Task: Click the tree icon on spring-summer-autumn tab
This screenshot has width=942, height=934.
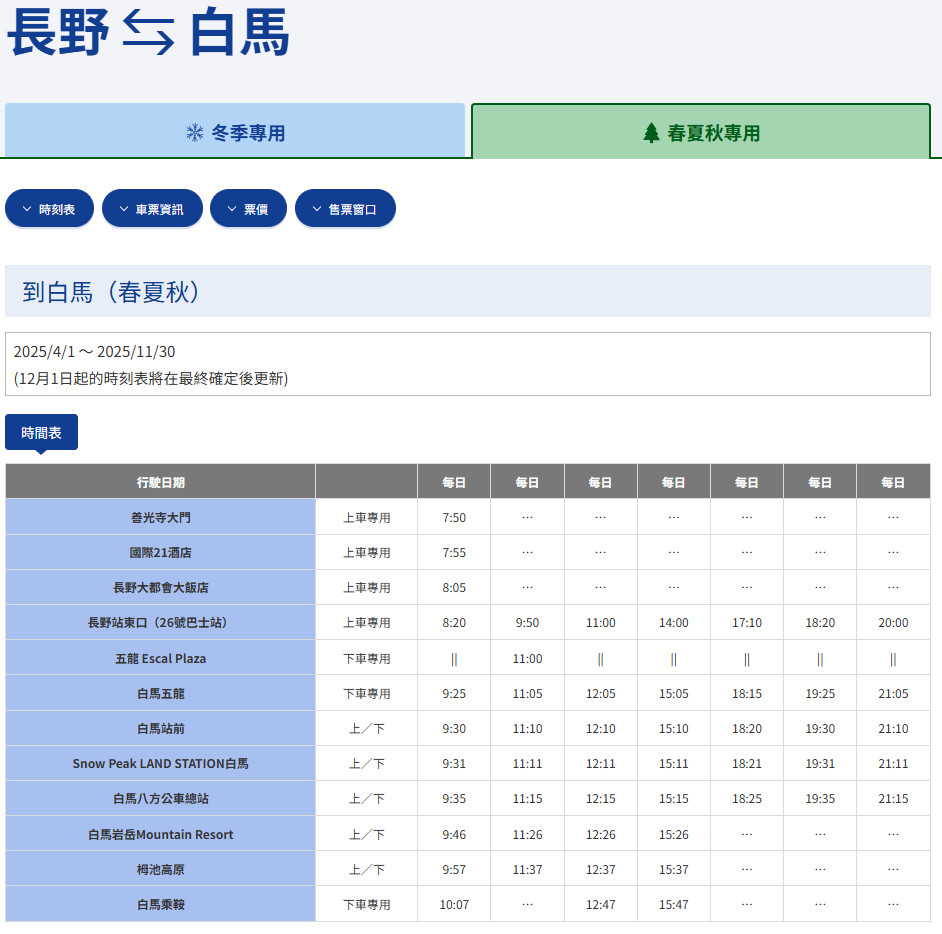Action: coord(651,133)
